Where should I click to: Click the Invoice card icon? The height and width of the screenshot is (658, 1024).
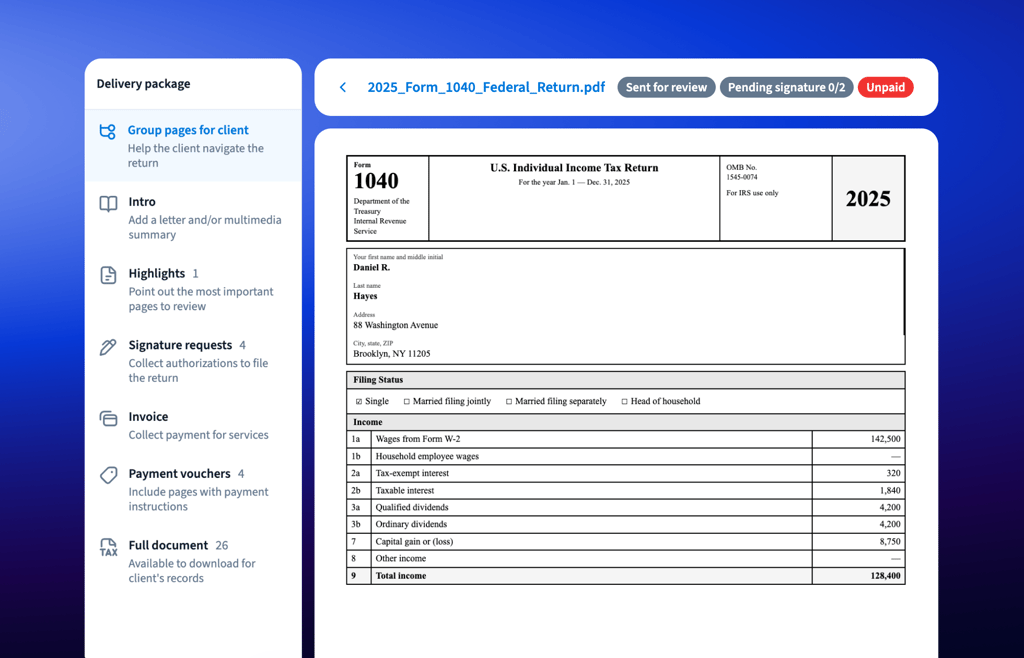tap(108, 418)
